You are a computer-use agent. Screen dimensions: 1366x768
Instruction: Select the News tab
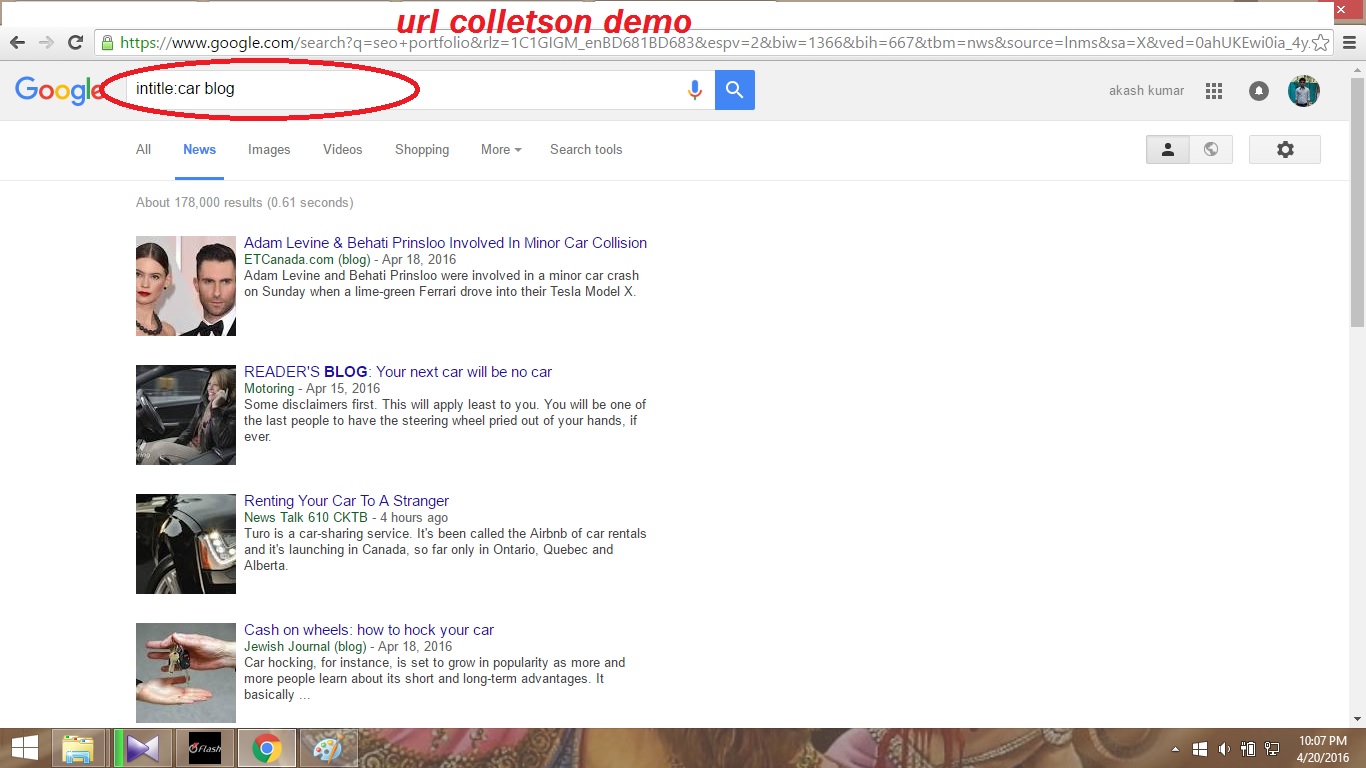(x=199, y=149)
